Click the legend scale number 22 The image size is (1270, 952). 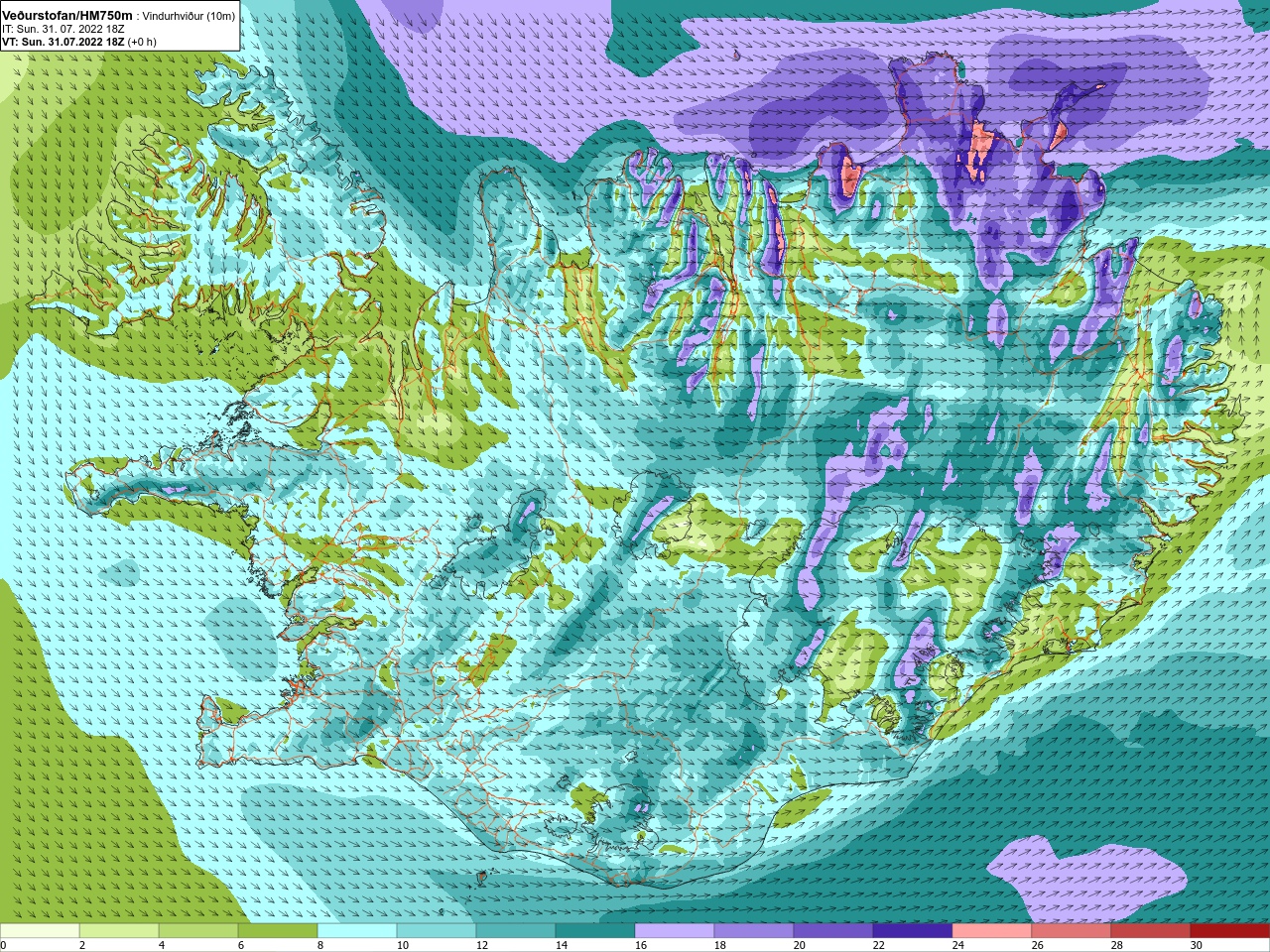879,945
